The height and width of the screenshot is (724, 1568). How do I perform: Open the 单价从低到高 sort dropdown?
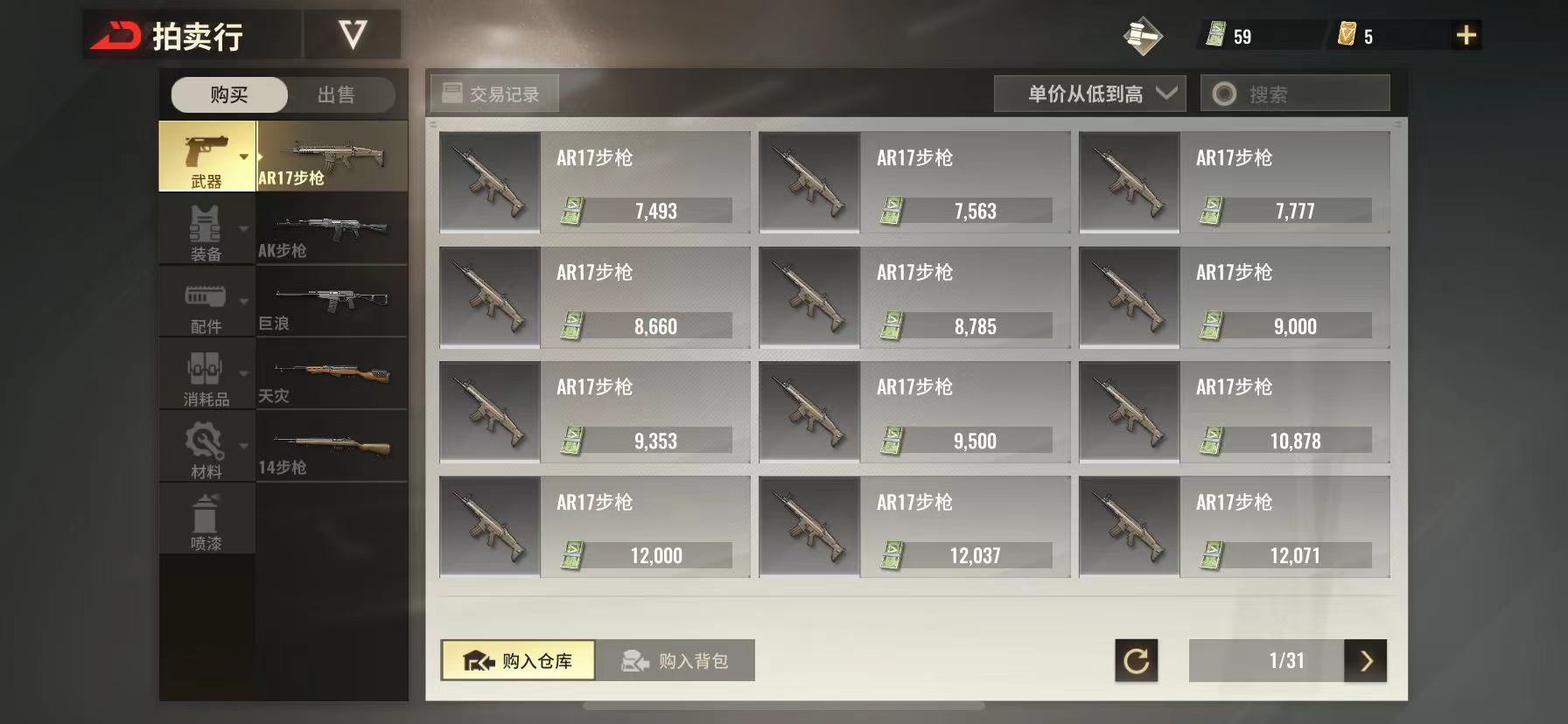click(1089, 94)
